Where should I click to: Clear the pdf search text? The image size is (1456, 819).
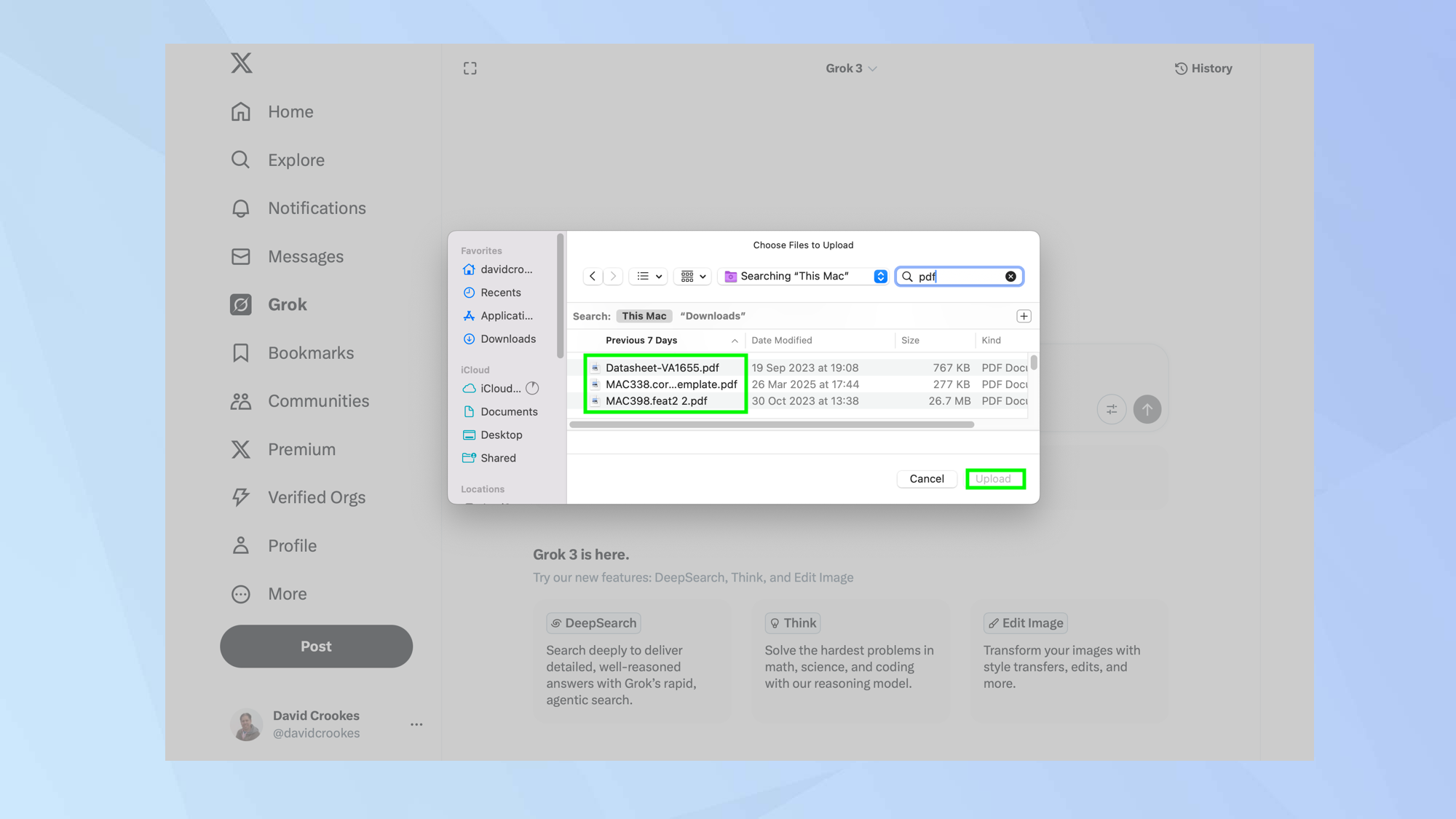point(1010,277)
